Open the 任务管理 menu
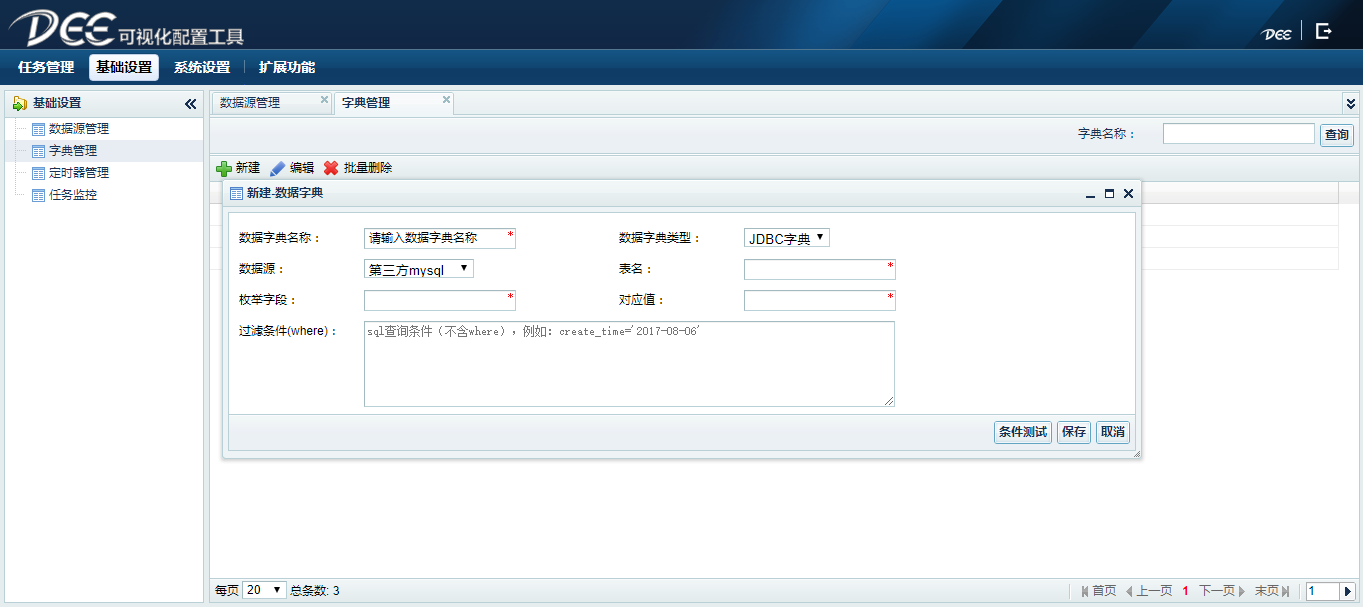The height and width of the screenshot is (607, 1363). [x=46, y=68]
